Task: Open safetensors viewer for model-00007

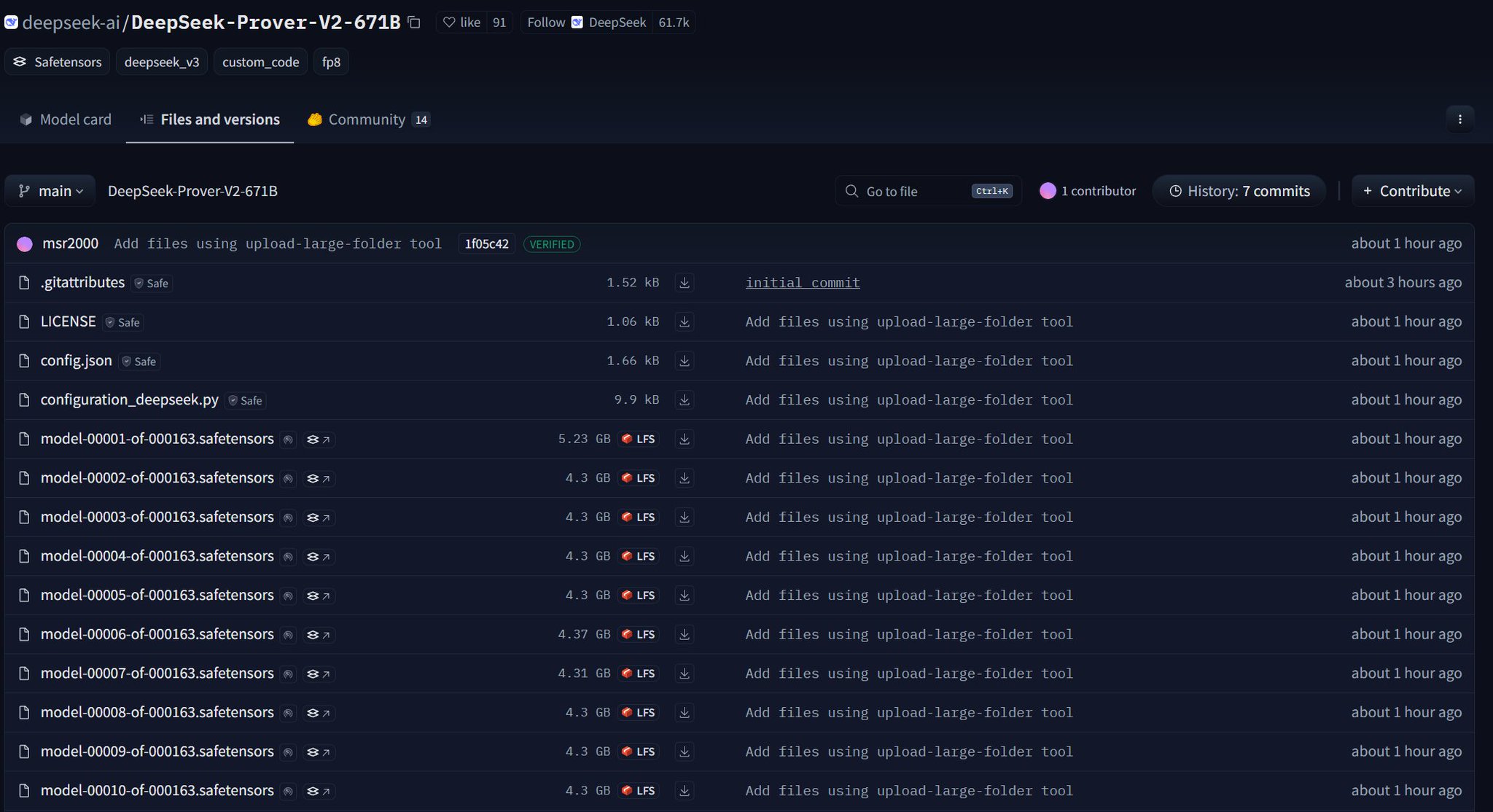Action: (x=319, y=674)
